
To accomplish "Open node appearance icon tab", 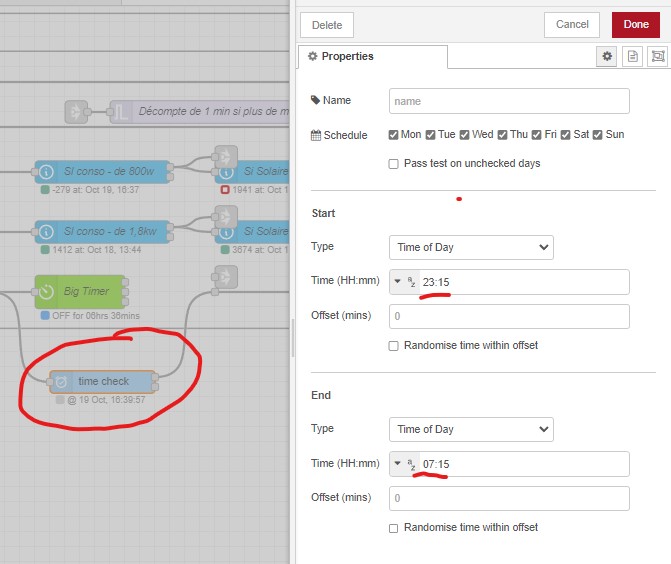I will tap(657, 57).
